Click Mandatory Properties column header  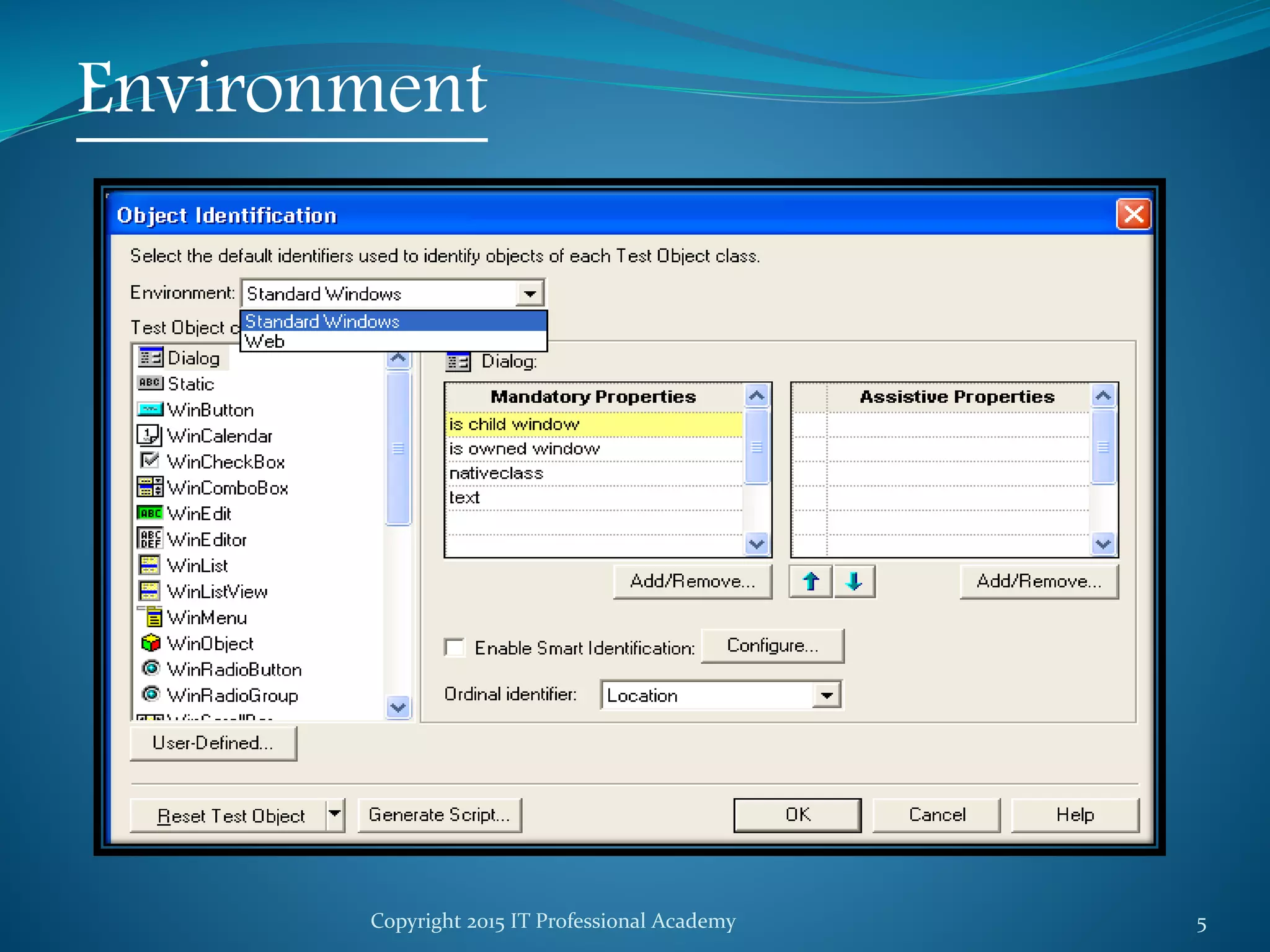pos(594,397)
